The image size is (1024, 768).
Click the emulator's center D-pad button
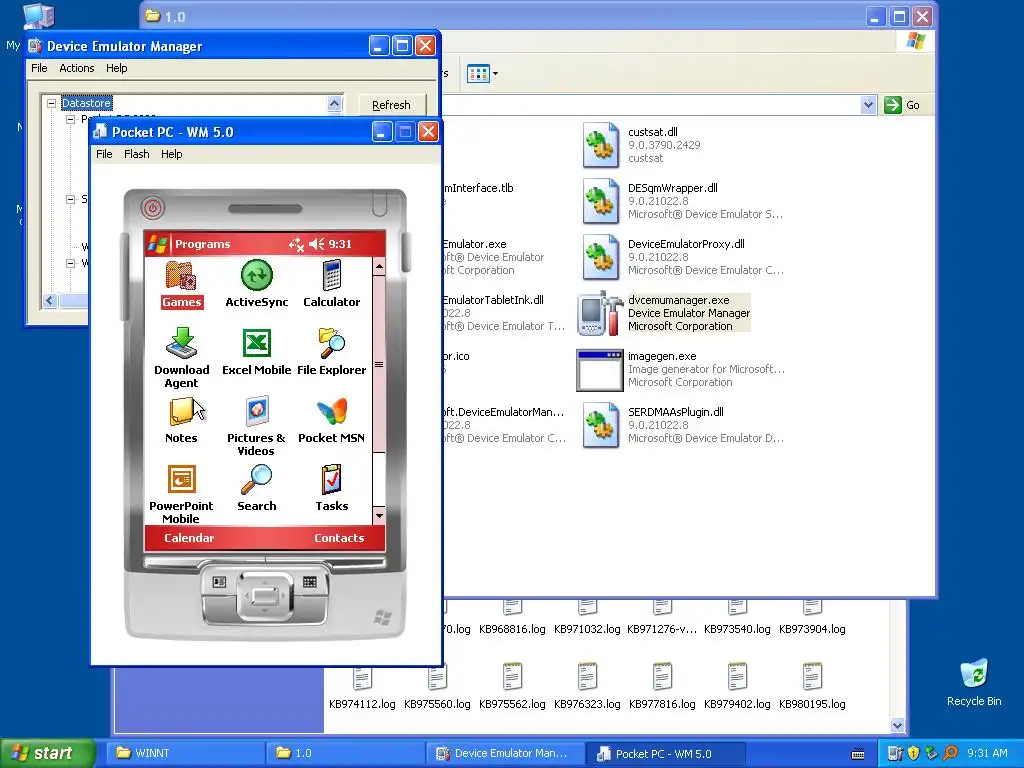[x=265, y=596]
